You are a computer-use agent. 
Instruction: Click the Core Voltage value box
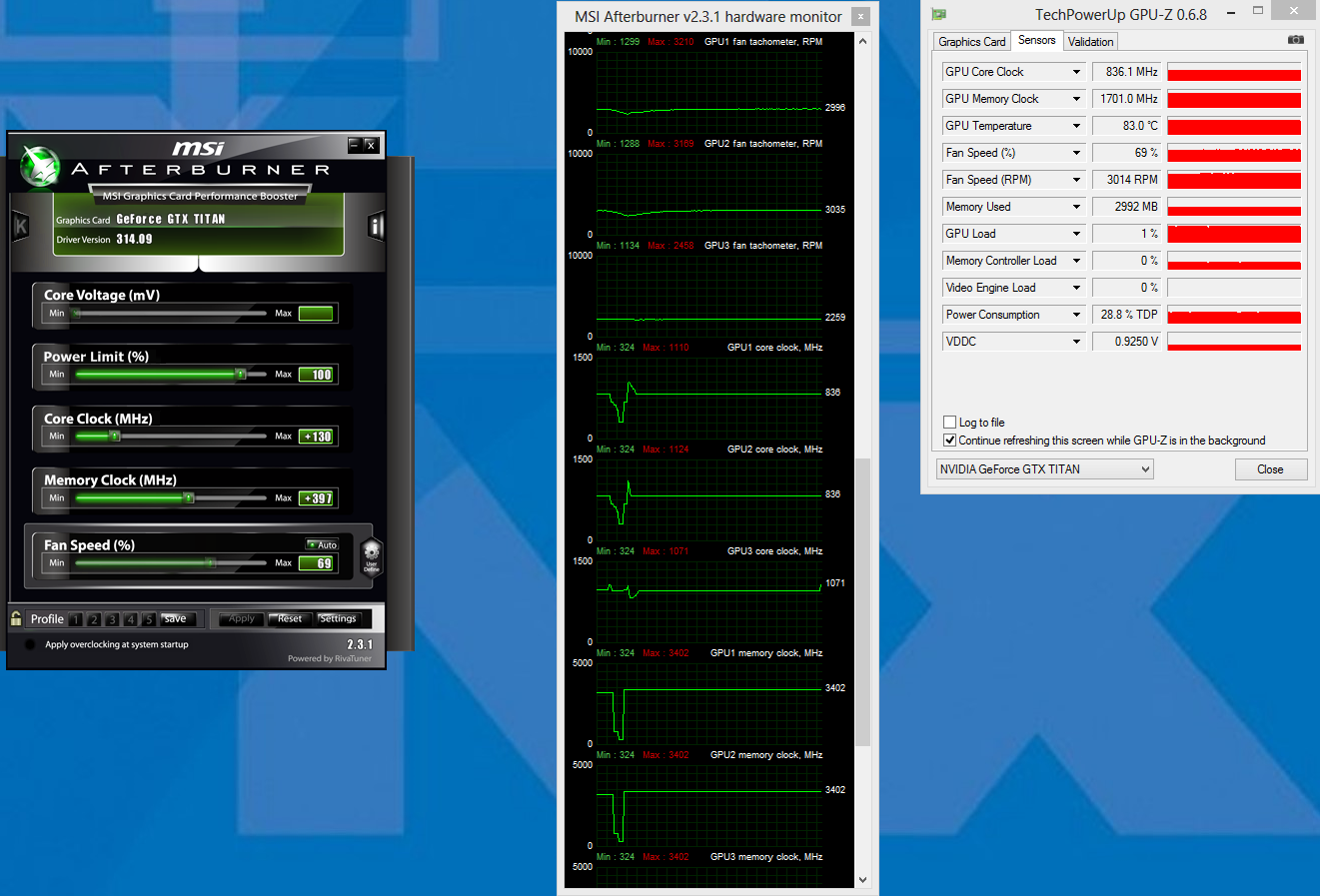316,314
